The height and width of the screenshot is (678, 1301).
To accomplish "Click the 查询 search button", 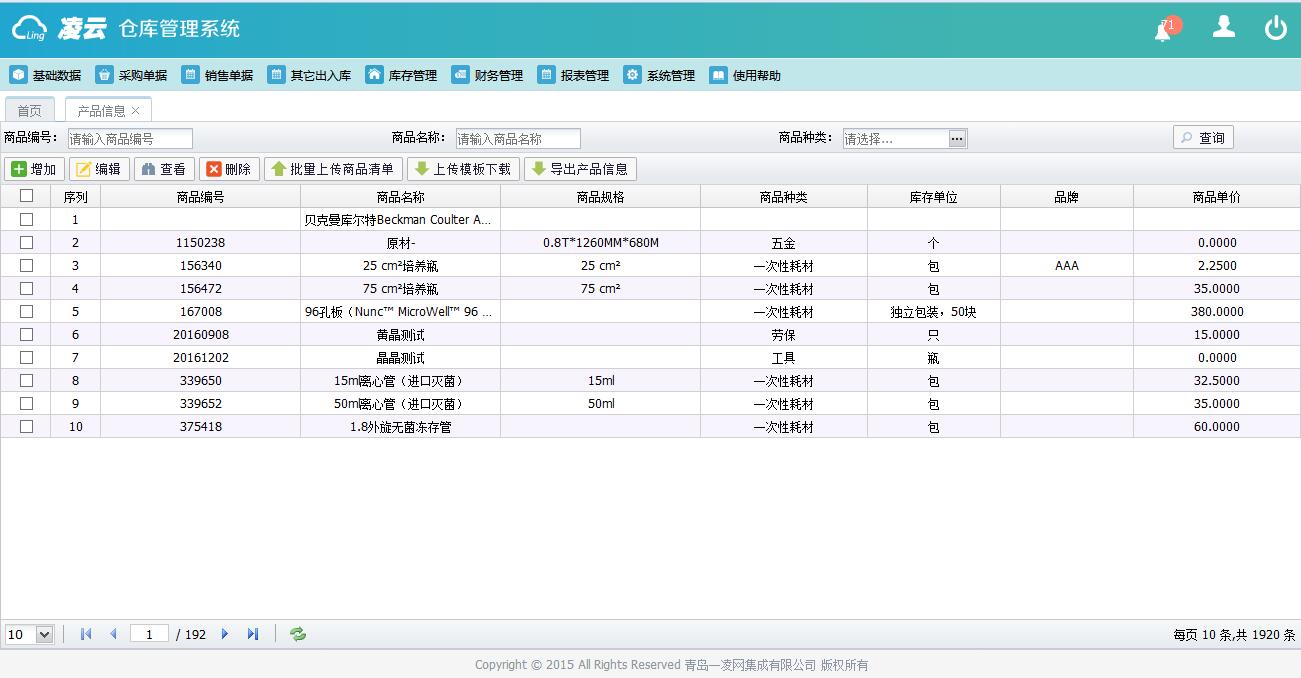I will (1203, 138).
